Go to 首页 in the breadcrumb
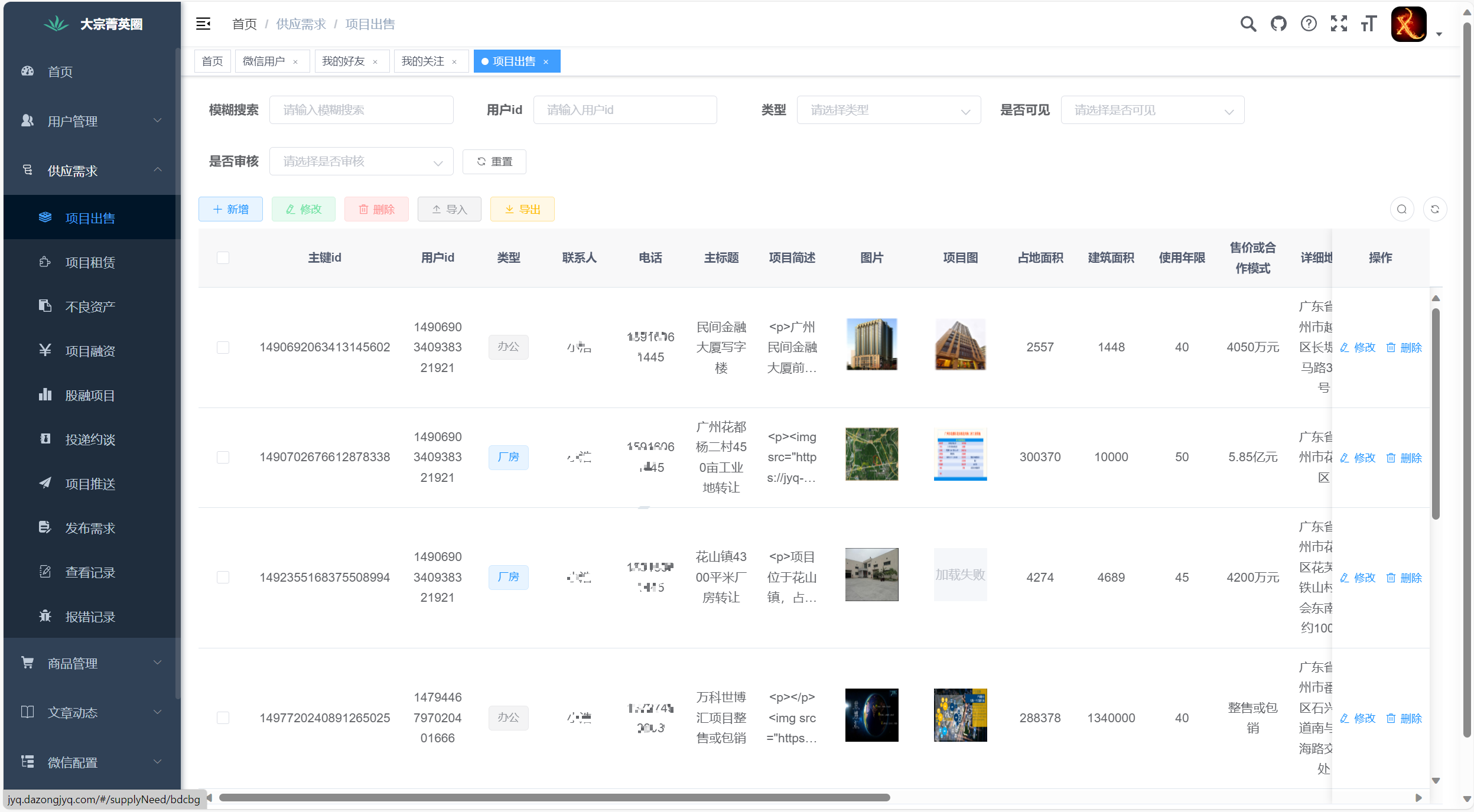The height and width of the screenshot is (812, 1474). coord(245,24)
